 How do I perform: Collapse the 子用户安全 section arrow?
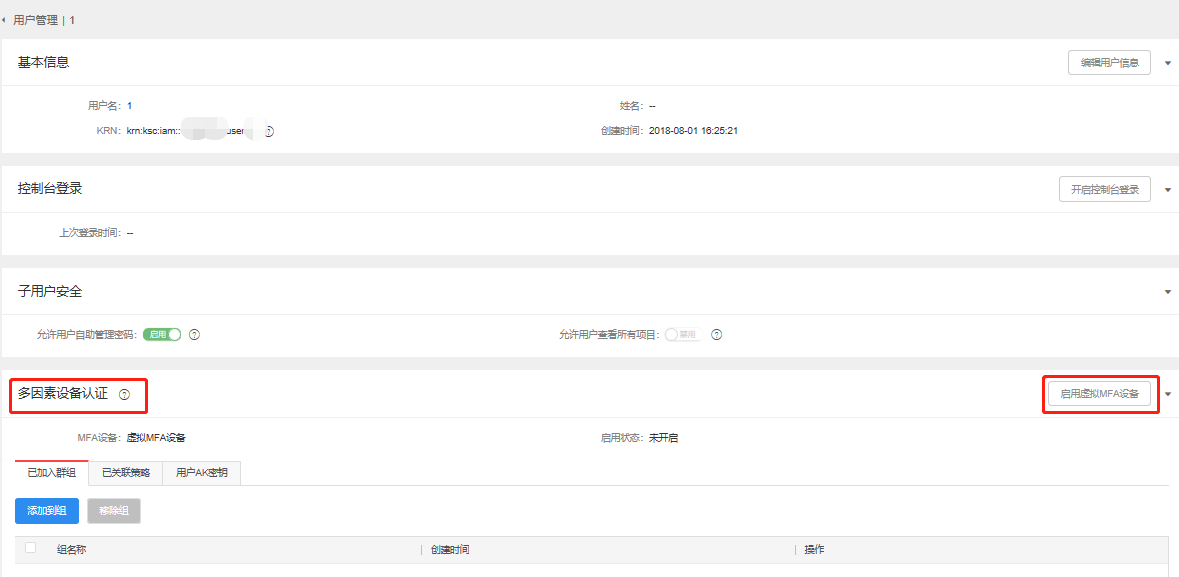[1167, 292]
